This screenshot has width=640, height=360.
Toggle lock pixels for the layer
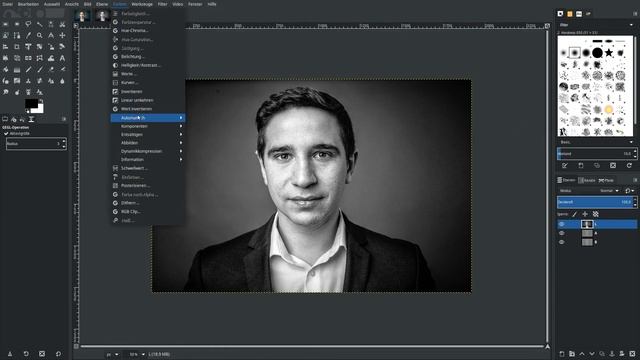[574, 214]
